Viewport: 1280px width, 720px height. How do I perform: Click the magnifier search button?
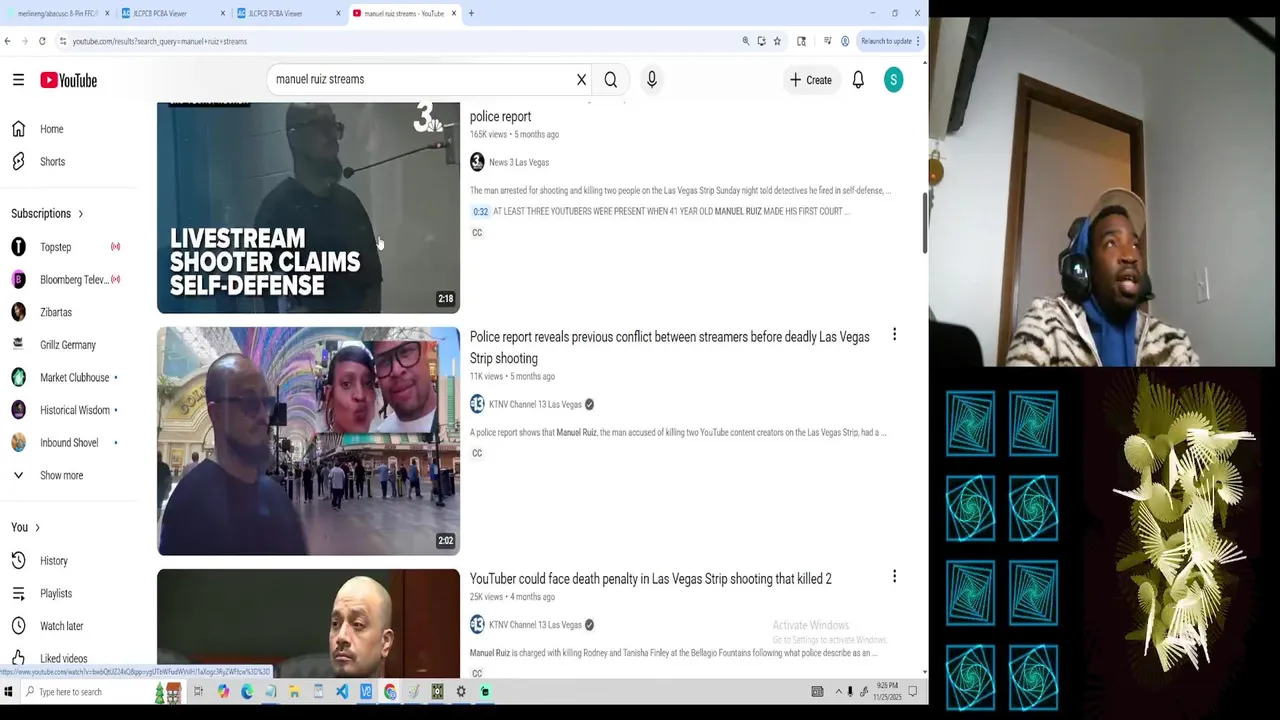point(611,80)
